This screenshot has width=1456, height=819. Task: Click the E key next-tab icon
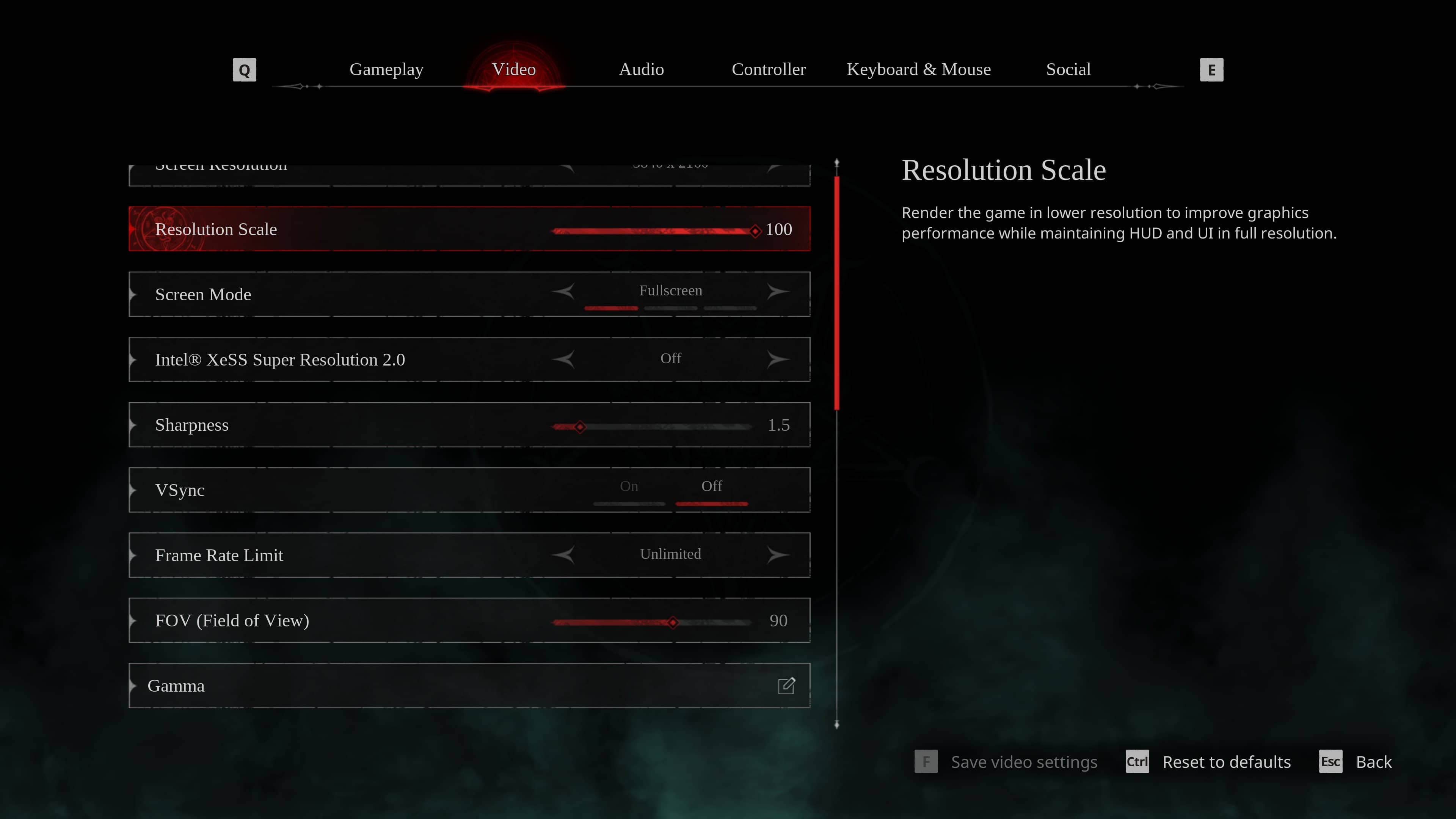pos(1211,69)
